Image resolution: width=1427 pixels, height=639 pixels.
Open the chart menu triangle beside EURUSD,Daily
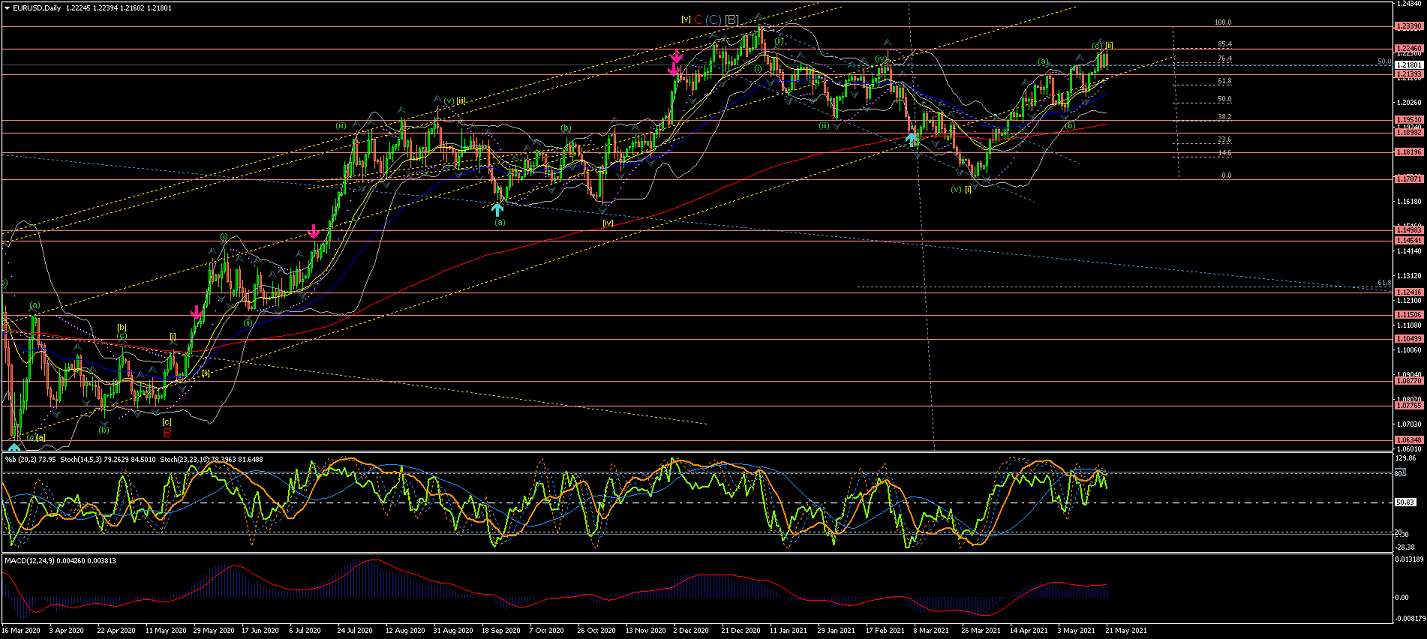(x=5, y=6)
